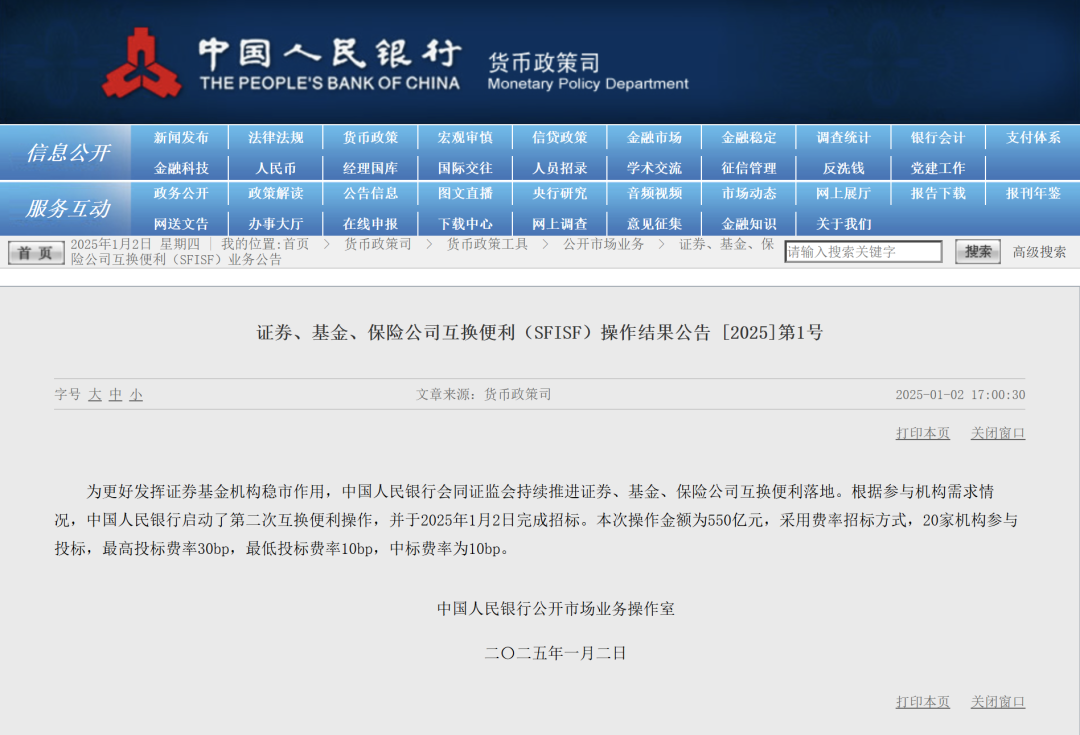Click 公开市场业务 breadcrumb link

[603, 244]
